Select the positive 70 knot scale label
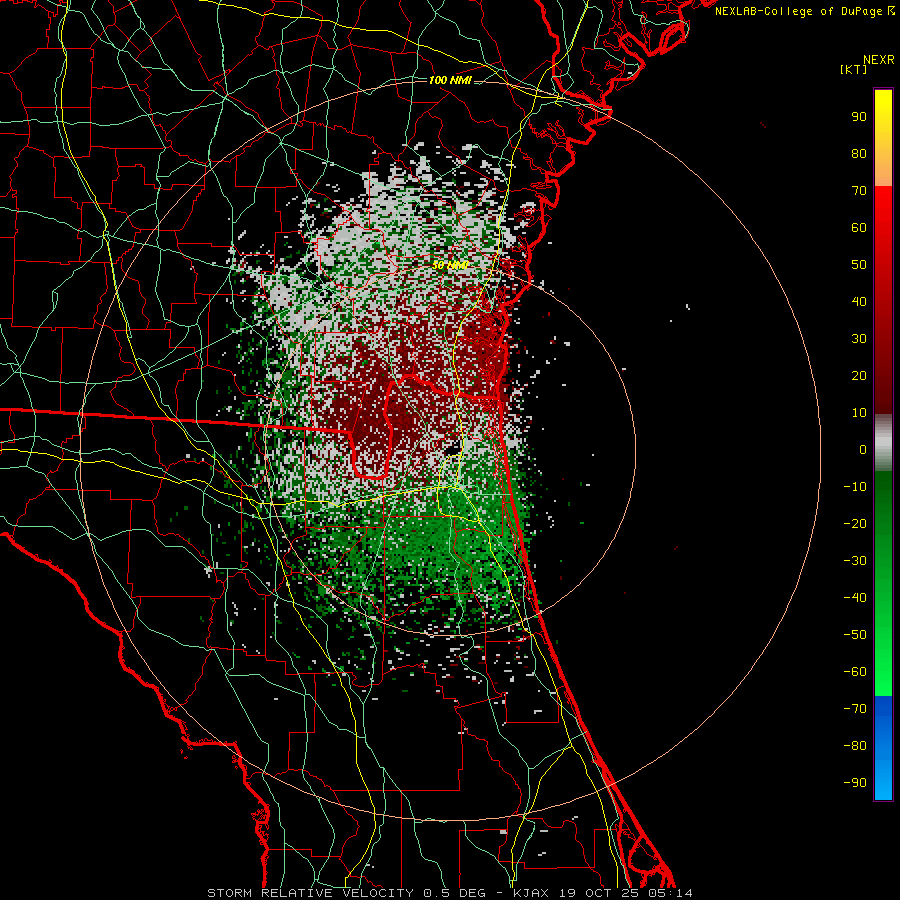 (859, 191)
